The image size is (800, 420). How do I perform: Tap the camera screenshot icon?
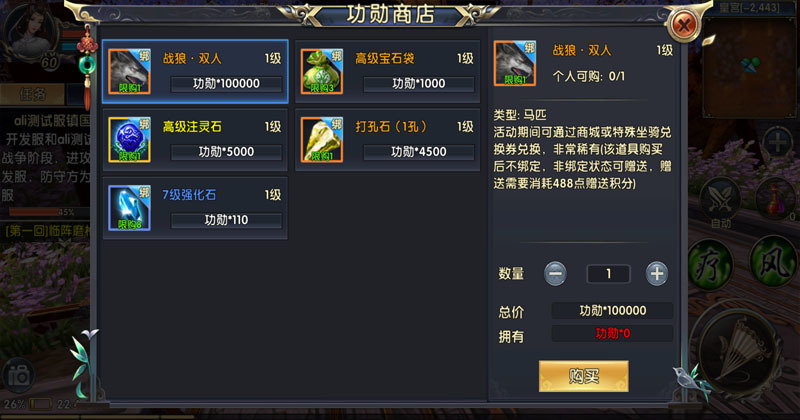point(19,377)
